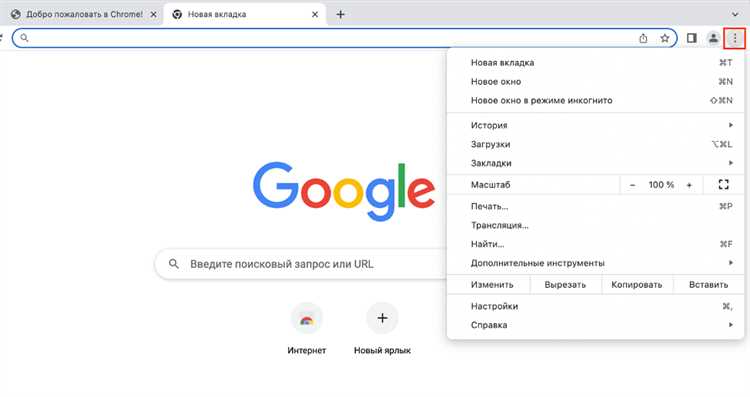The width and height of the screenshot is (750, 397).
Task: Expand the 'Закладки' submenu
Action: pyautogui.click(x=596, y=163)
